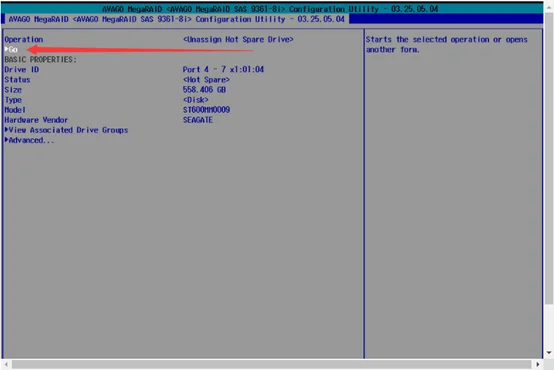
Task: Open the Operation dropdown value Unassign Hot Spare Drive
Action: pyautogui.click(x=238, y=39)
